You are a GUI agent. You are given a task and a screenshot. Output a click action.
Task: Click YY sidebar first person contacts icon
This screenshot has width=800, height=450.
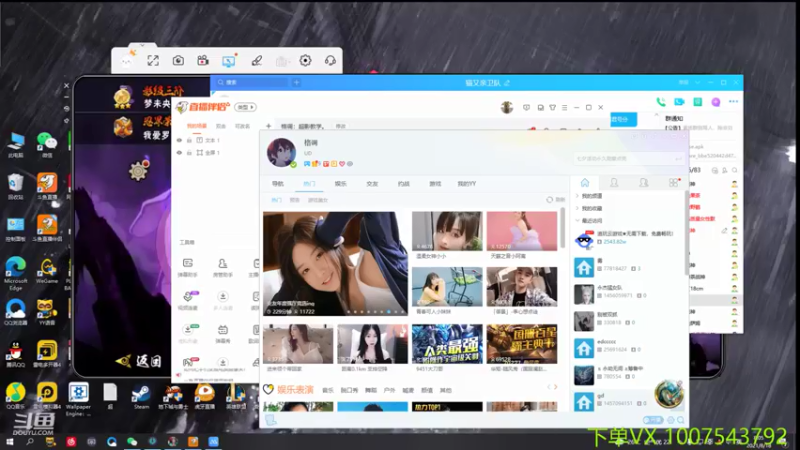(x=614, y=183)
